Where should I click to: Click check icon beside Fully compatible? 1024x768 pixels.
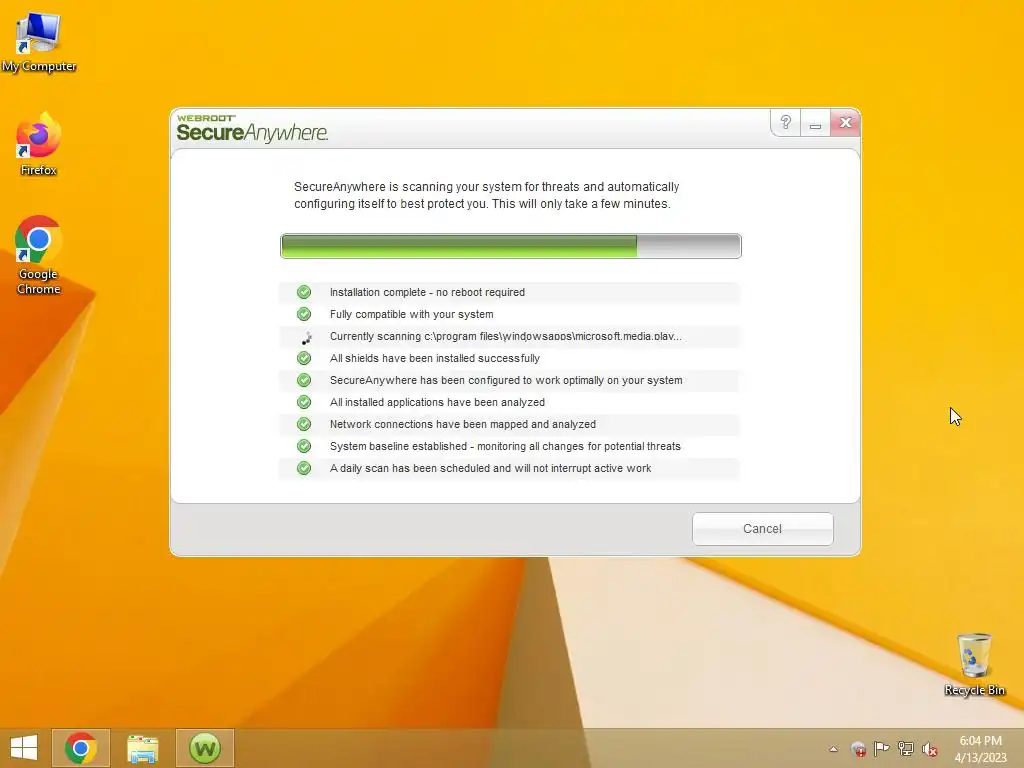[304, 314]
